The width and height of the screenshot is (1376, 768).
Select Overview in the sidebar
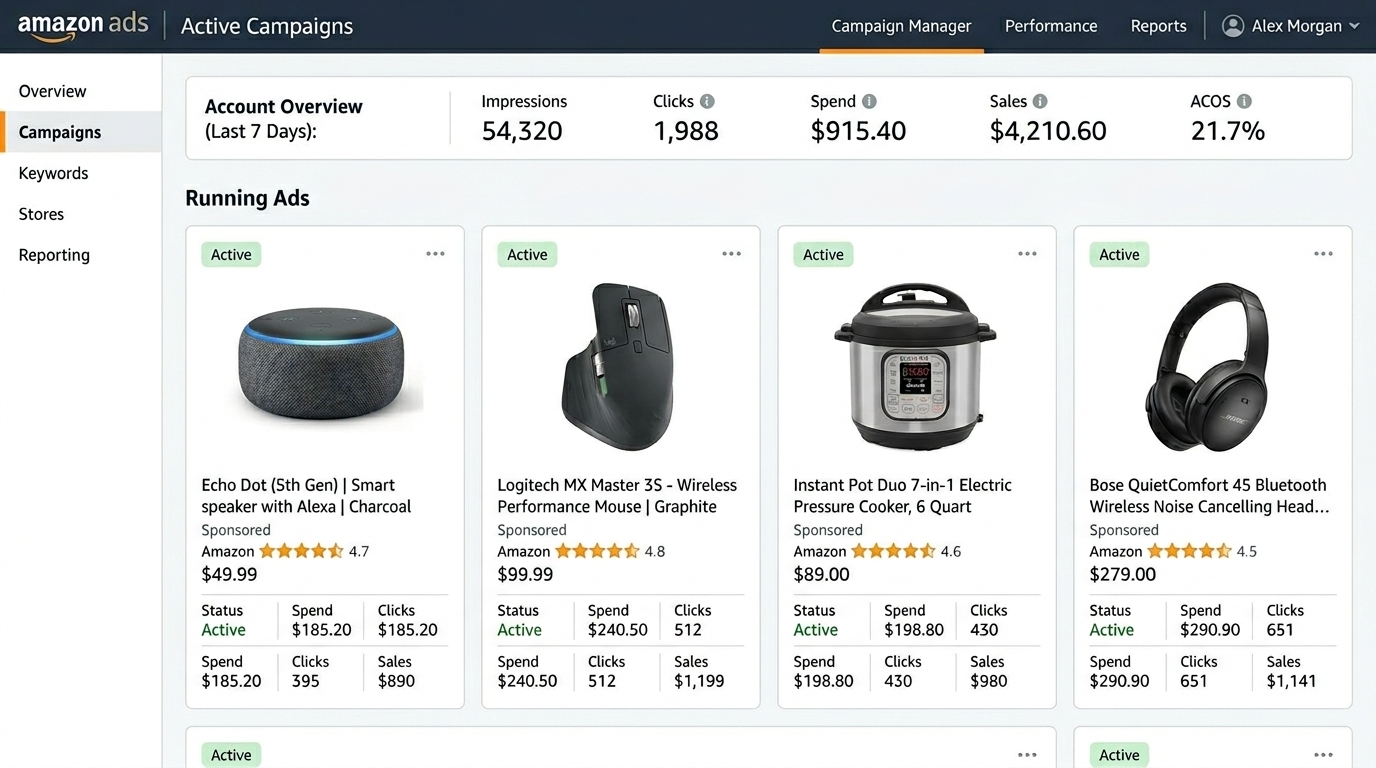click(51, 90)
